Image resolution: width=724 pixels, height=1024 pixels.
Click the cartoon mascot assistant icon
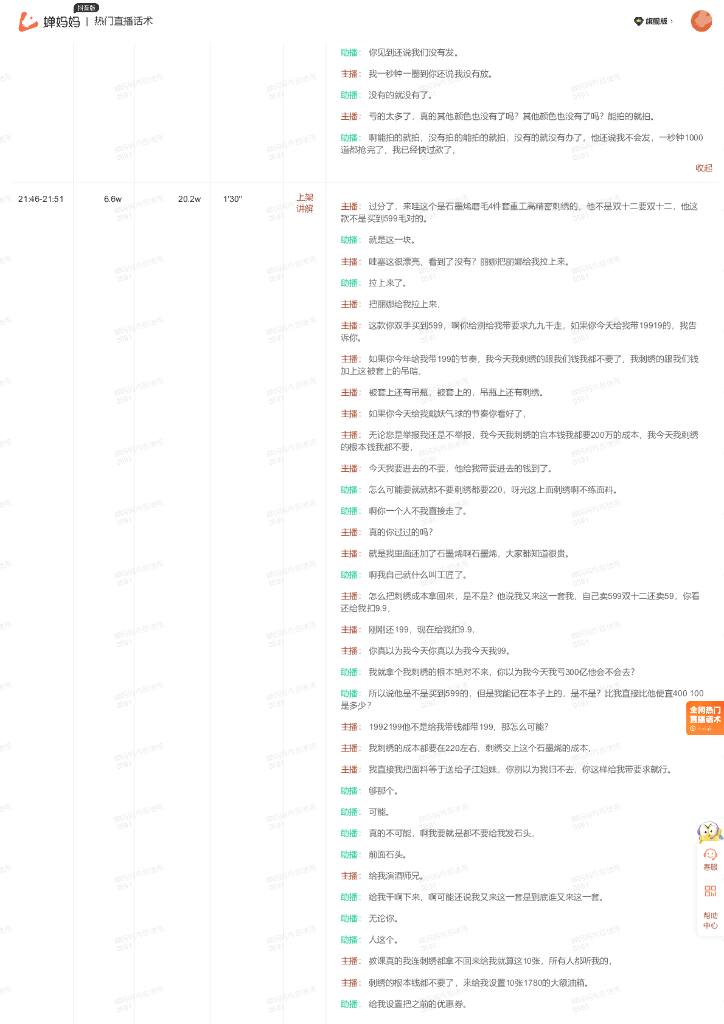click(710, 832)
